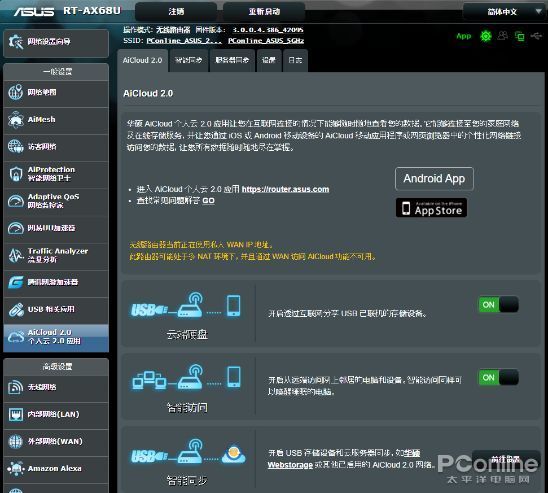Open AiMesh icon in the sidebar

click(15, 119)
